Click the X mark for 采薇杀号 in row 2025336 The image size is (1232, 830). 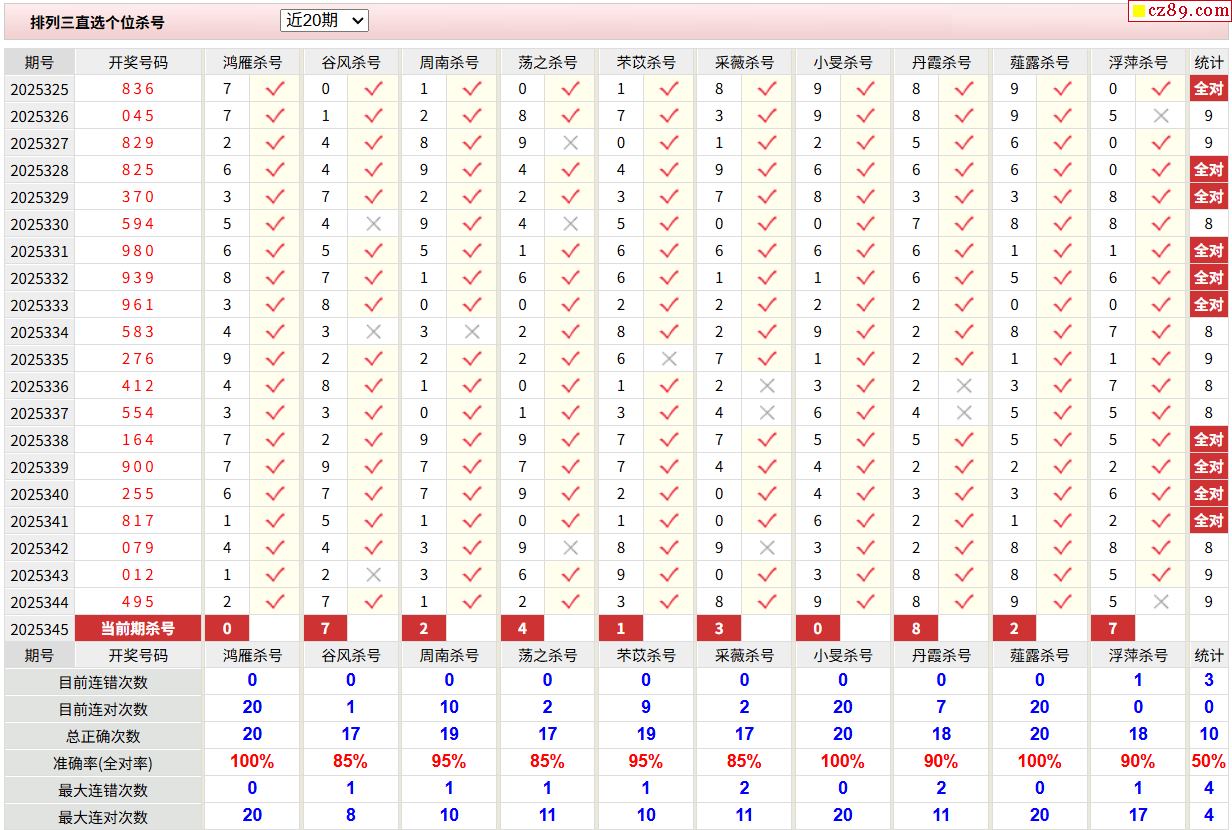point(767,386)
